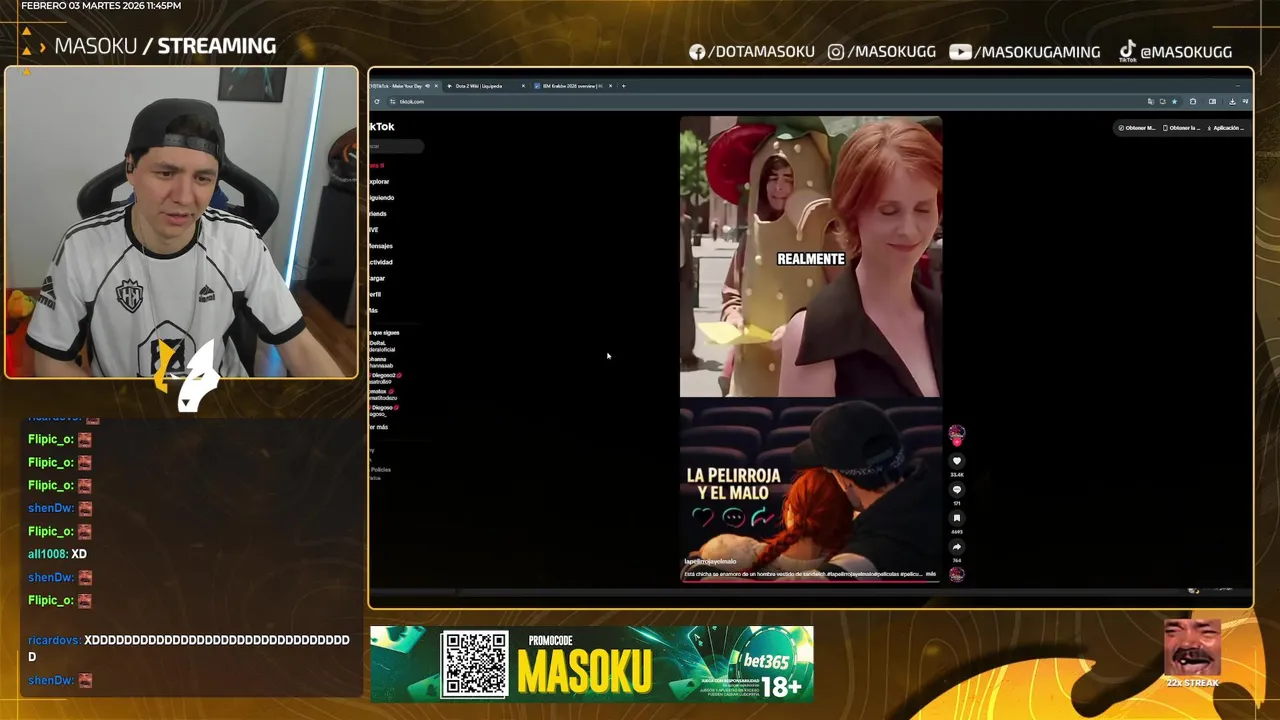
Task: Open the media control icon in toolbar
Action: tap(1245, 101)
